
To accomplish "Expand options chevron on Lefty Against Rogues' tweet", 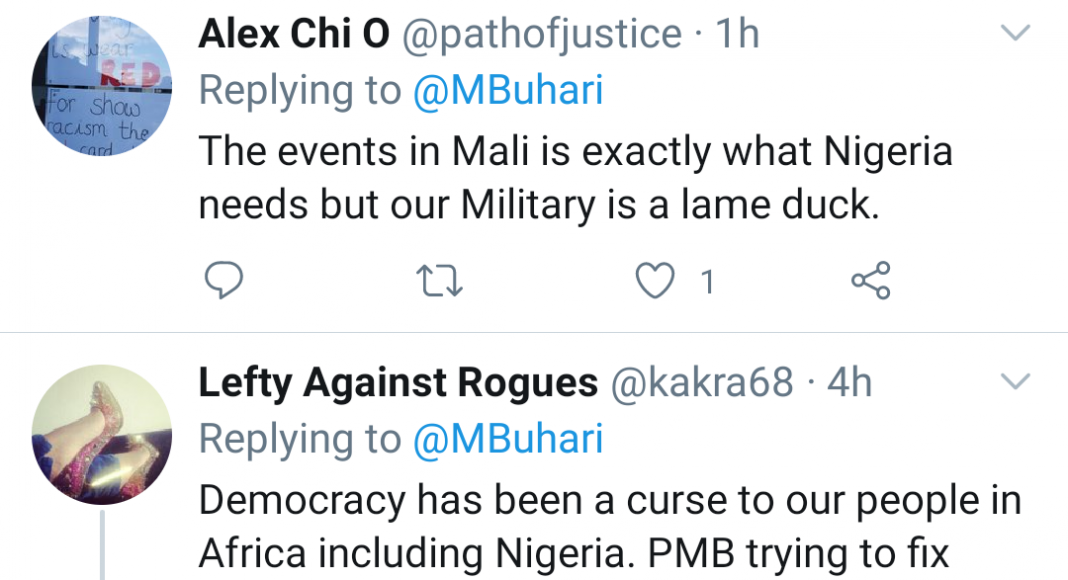I will pos(1015,382).
